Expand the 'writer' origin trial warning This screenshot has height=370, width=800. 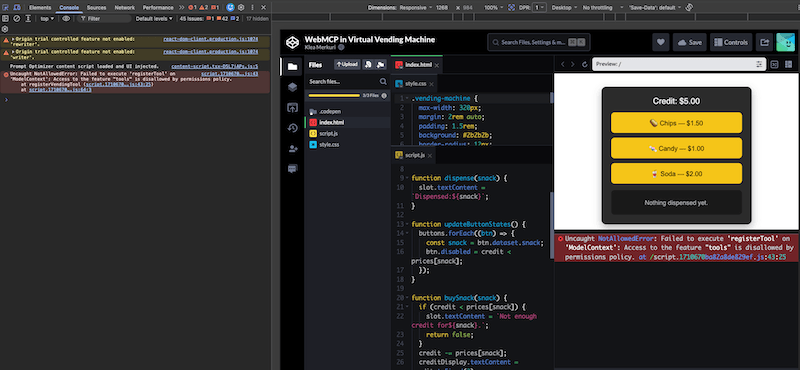pyautogui.click(x=13, y=52)
